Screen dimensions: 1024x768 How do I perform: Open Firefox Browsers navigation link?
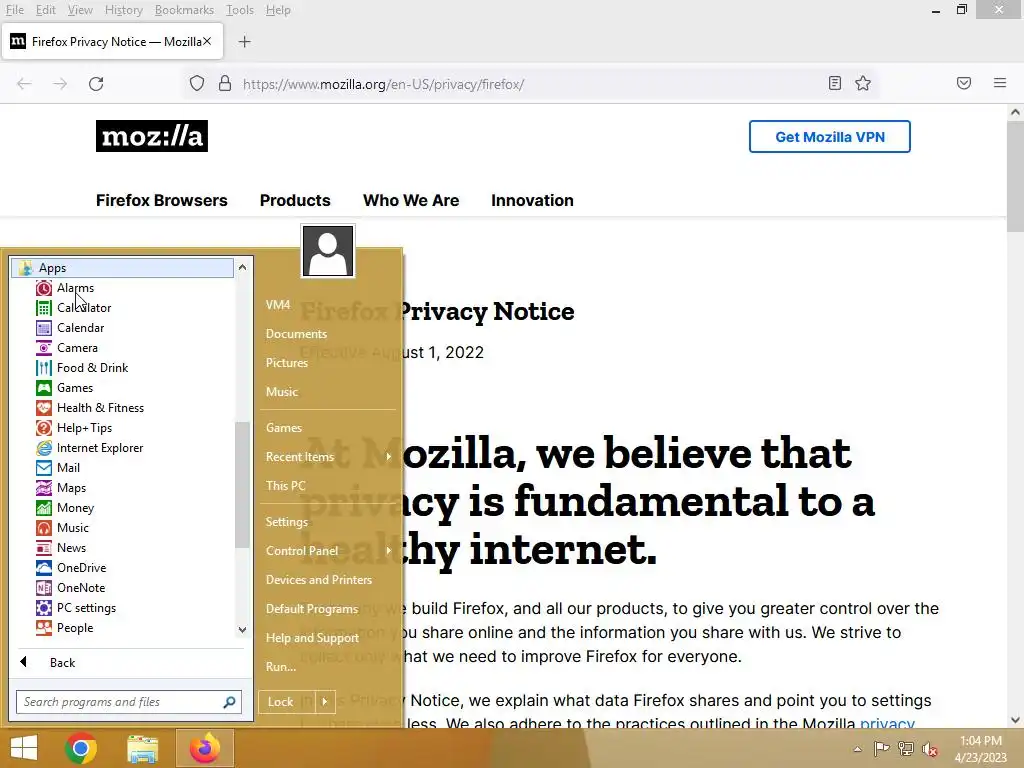tap(161, 200)
